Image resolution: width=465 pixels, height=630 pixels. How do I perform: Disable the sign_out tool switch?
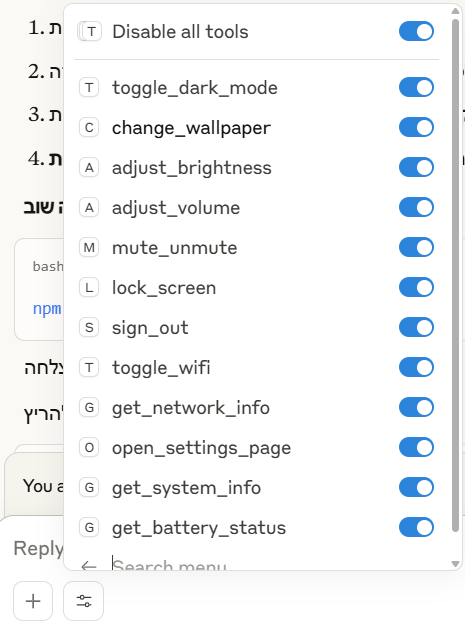pyautogui.click(x=416, y=327)
